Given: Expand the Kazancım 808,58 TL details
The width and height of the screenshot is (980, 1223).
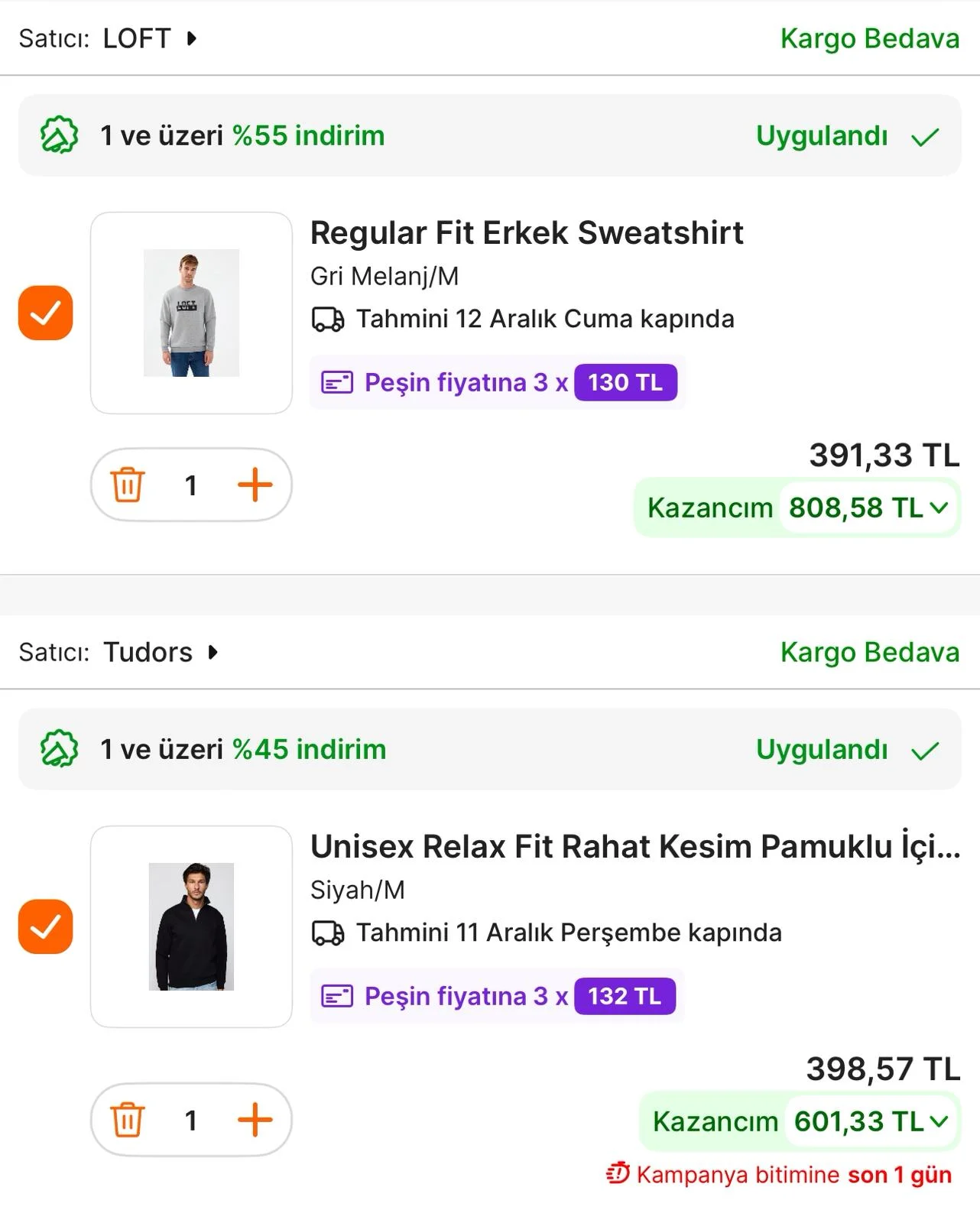Looking at the screenshot, I should click(939, 508).
